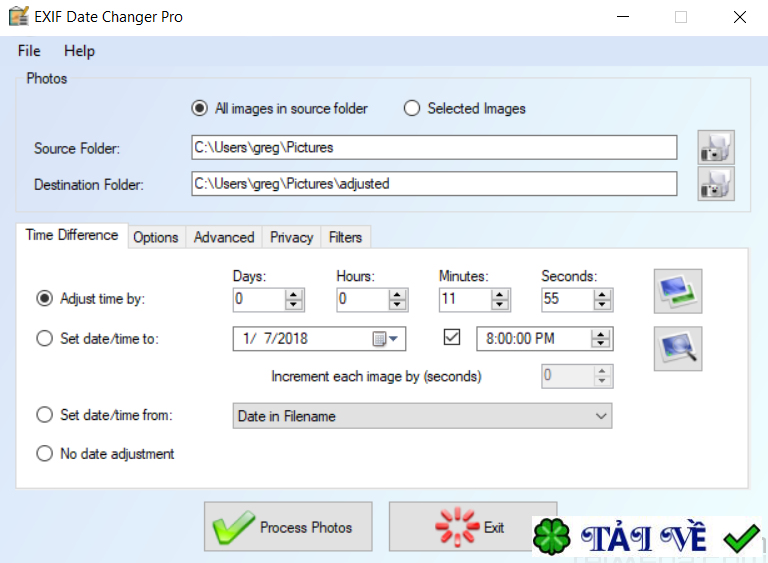
Task: Decrease the Seconds value
Action: coord(602,304)
